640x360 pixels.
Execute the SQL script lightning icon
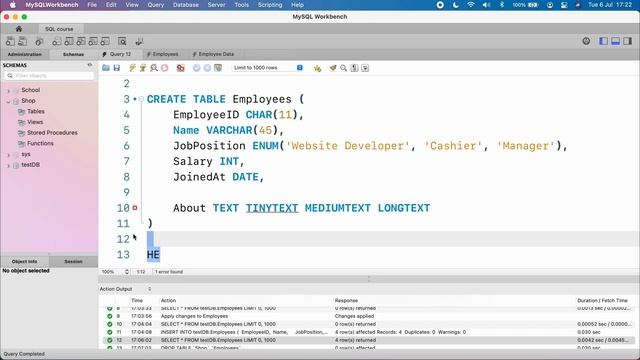click(x=132, y=68)
